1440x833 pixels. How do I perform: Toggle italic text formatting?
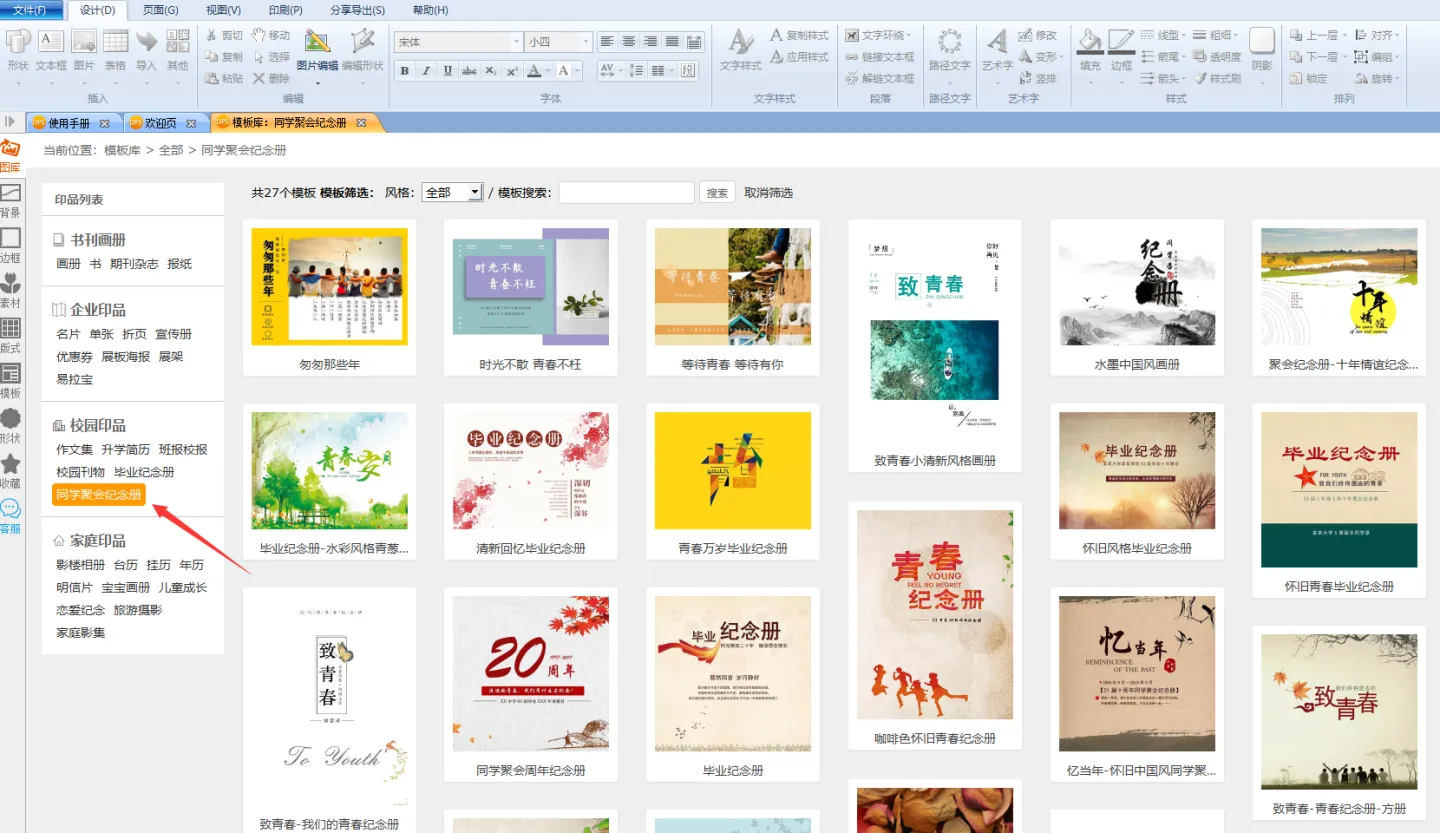(x=426, y=71)
